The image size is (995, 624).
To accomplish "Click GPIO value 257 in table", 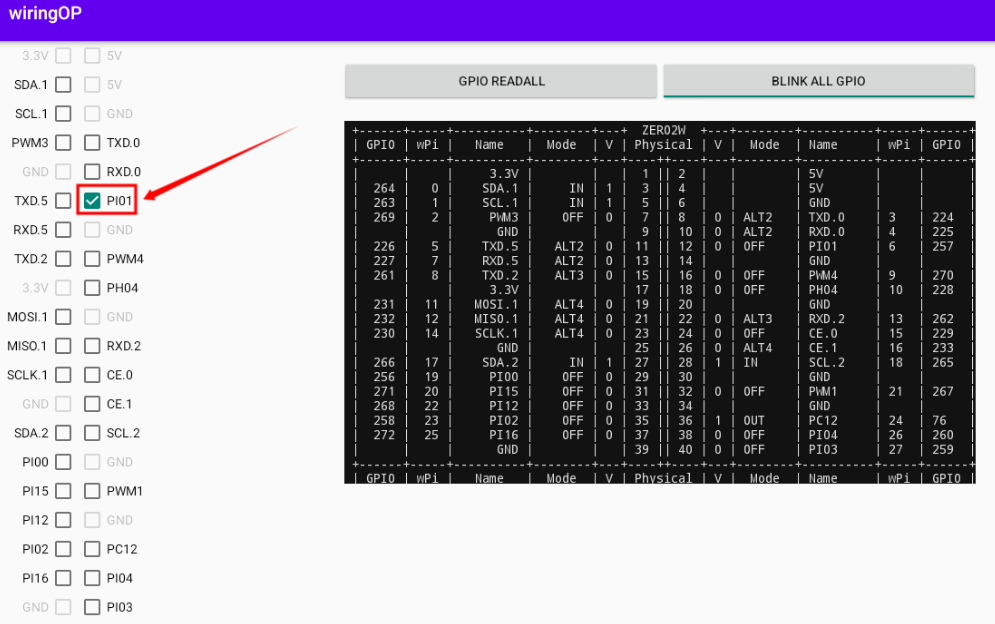I will coord(942,246).
